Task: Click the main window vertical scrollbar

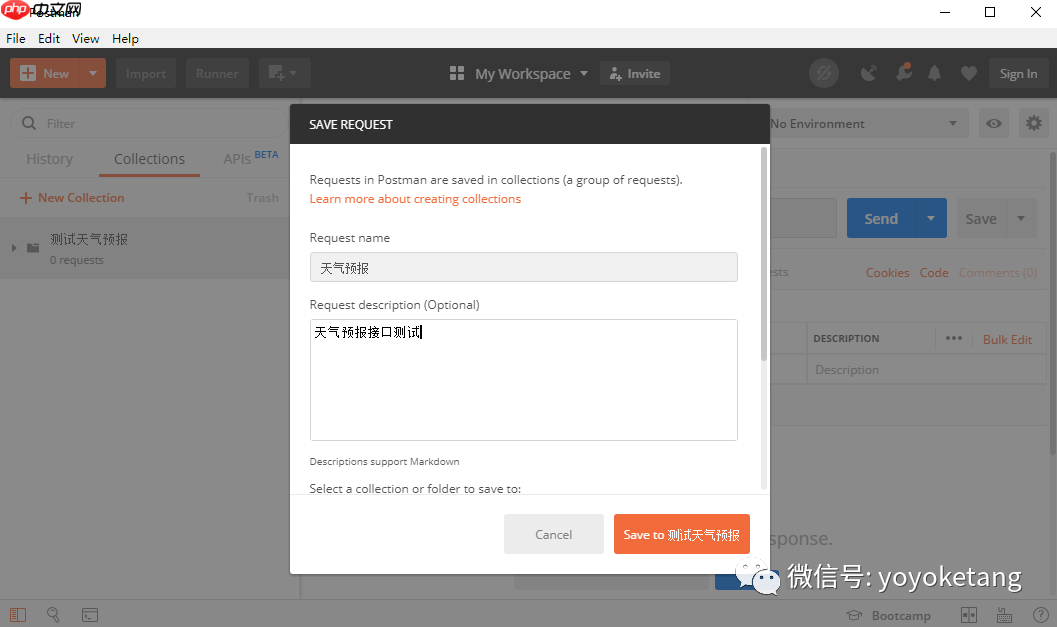Action: [1053, 303]
